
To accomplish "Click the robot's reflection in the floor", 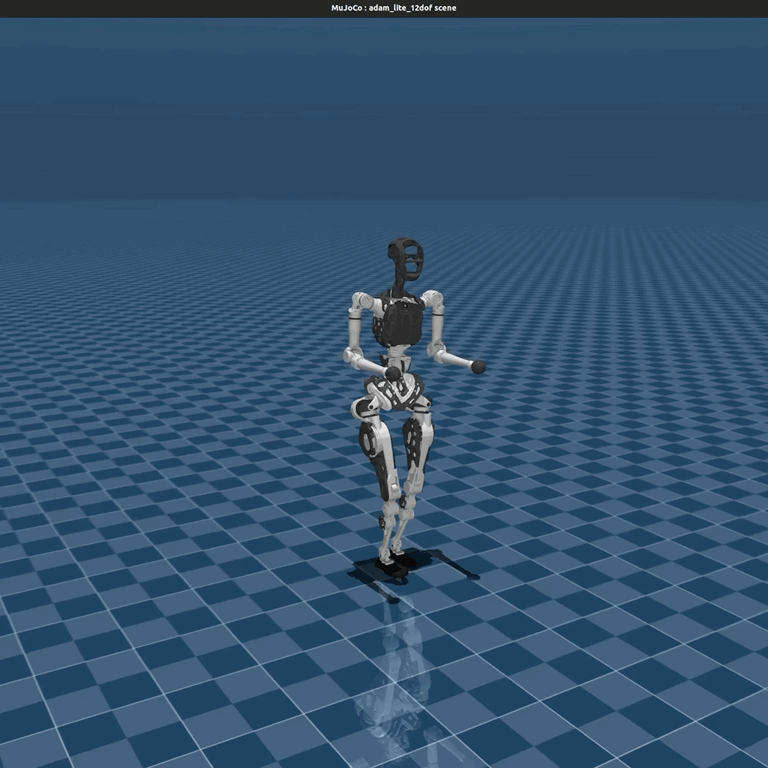I will click(398, 680).
